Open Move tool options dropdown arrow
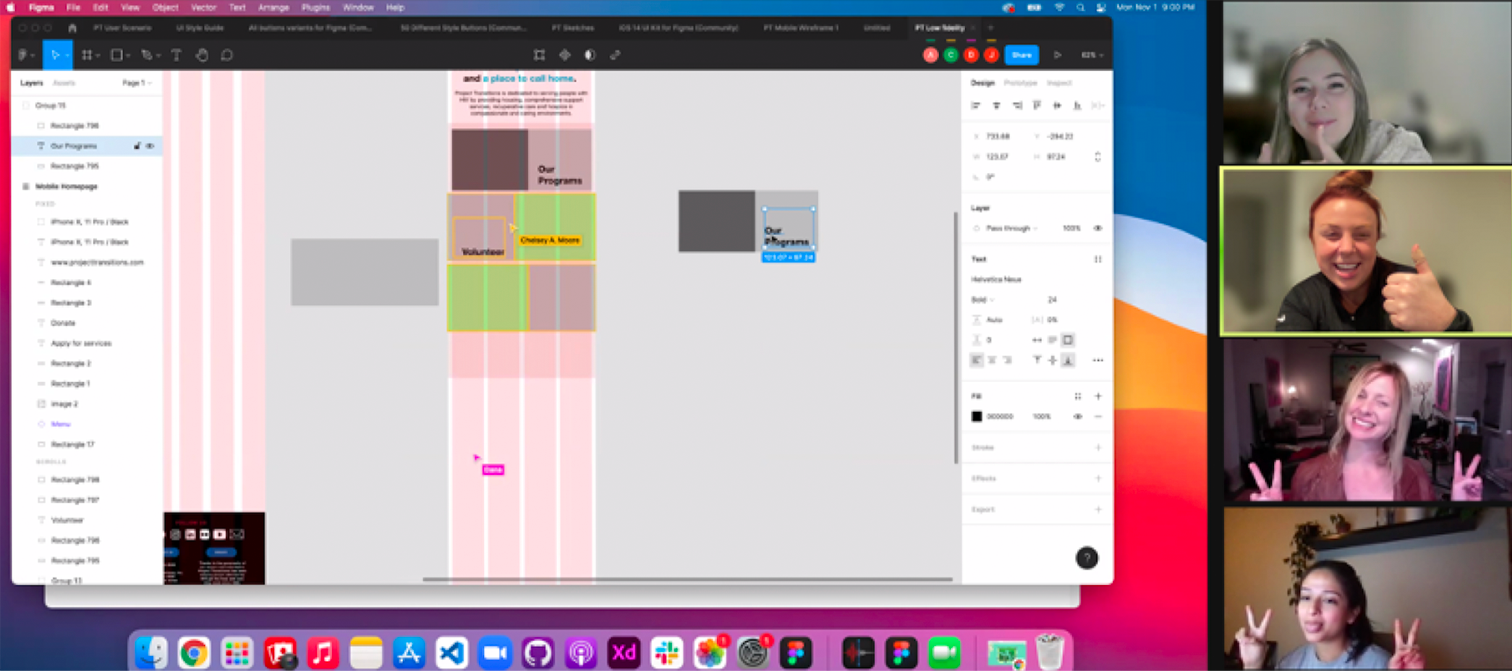The image size is (1512, 671). 67,56
